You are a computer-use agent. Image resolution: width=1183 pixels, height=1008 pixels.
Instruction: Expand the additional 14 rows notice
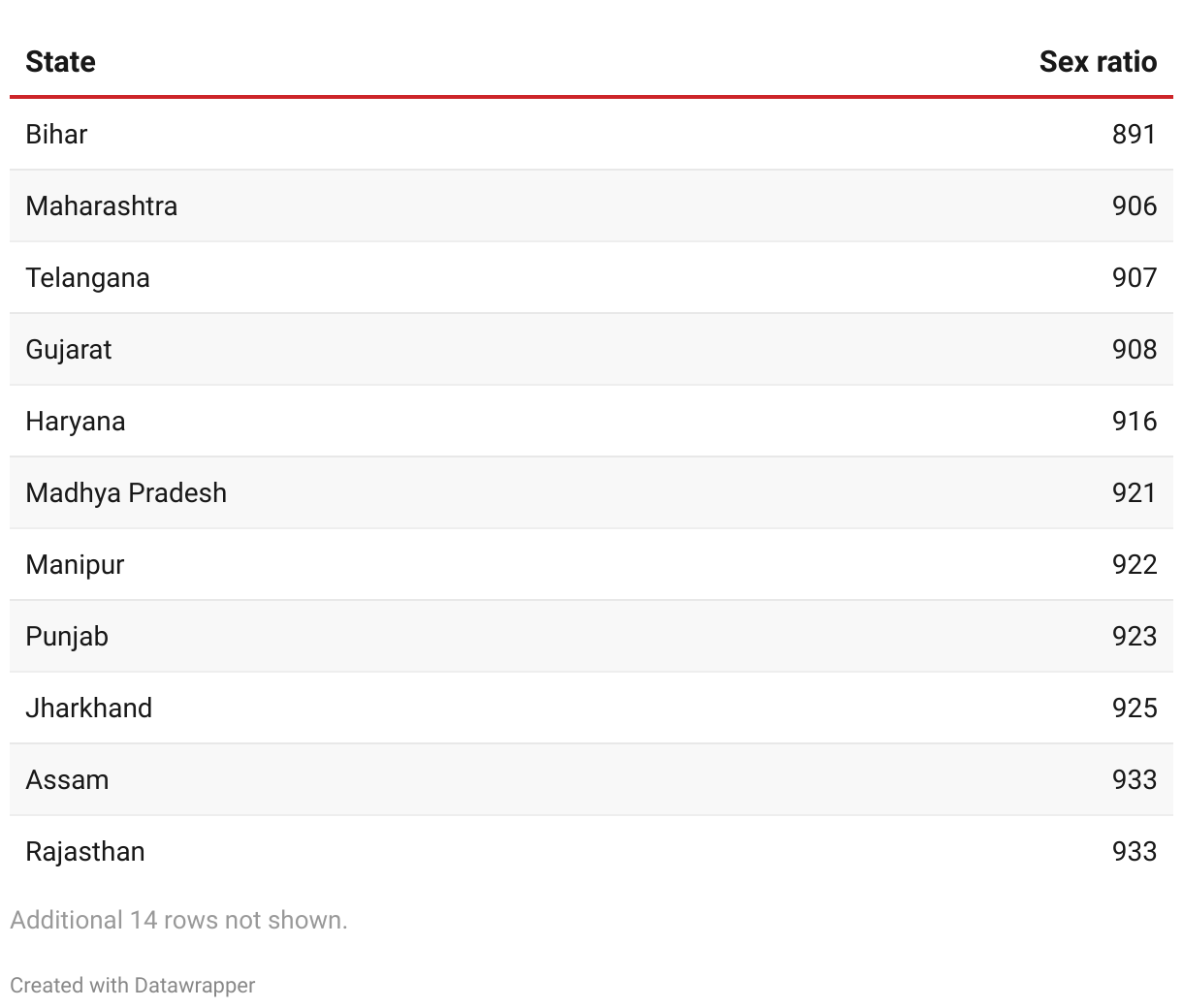click(178, 920)
